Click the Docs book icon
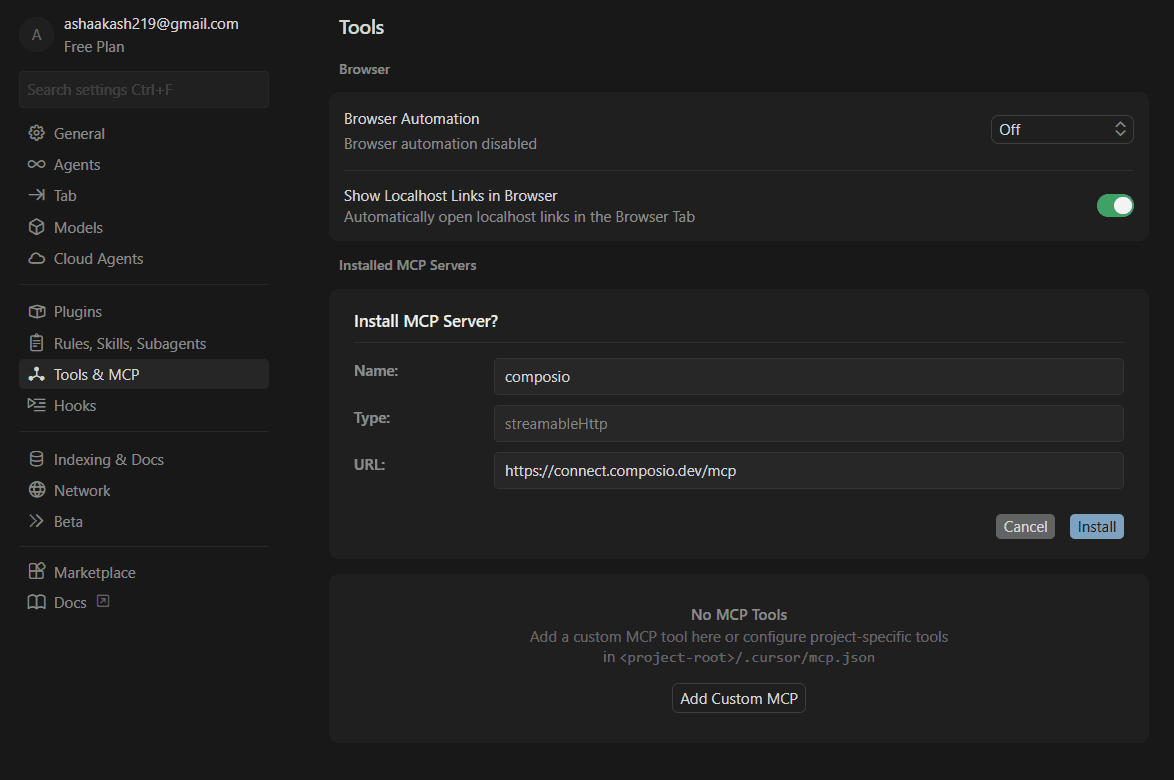Image resolution: width=1174 pixels, height=780 pixels. 36,602
